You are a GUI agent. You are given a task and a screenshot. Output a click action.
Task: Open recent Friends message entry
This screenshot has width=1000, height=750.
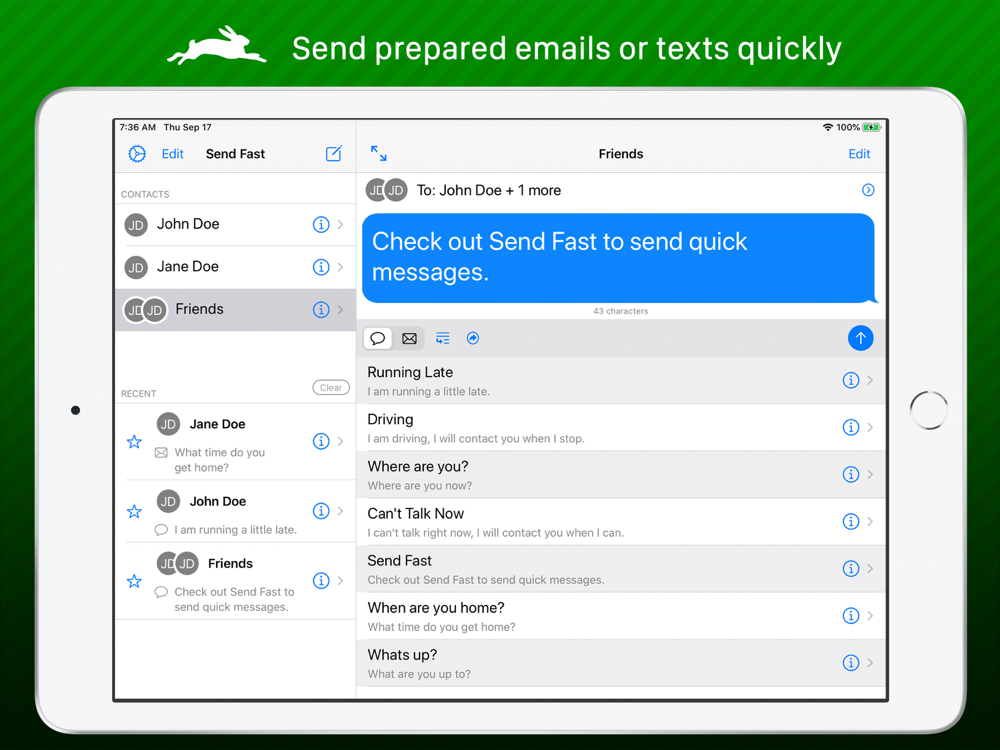pyautogui.click(x=235, y=580)
